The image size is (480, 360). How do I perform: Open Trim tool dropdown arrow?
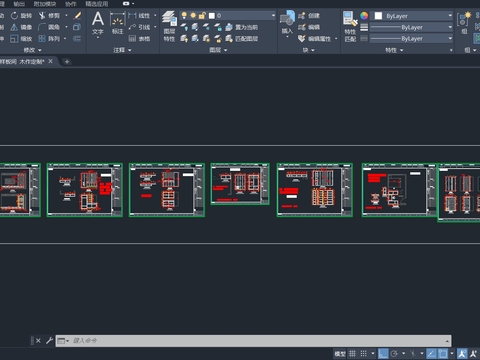click(x=66, y=16)
